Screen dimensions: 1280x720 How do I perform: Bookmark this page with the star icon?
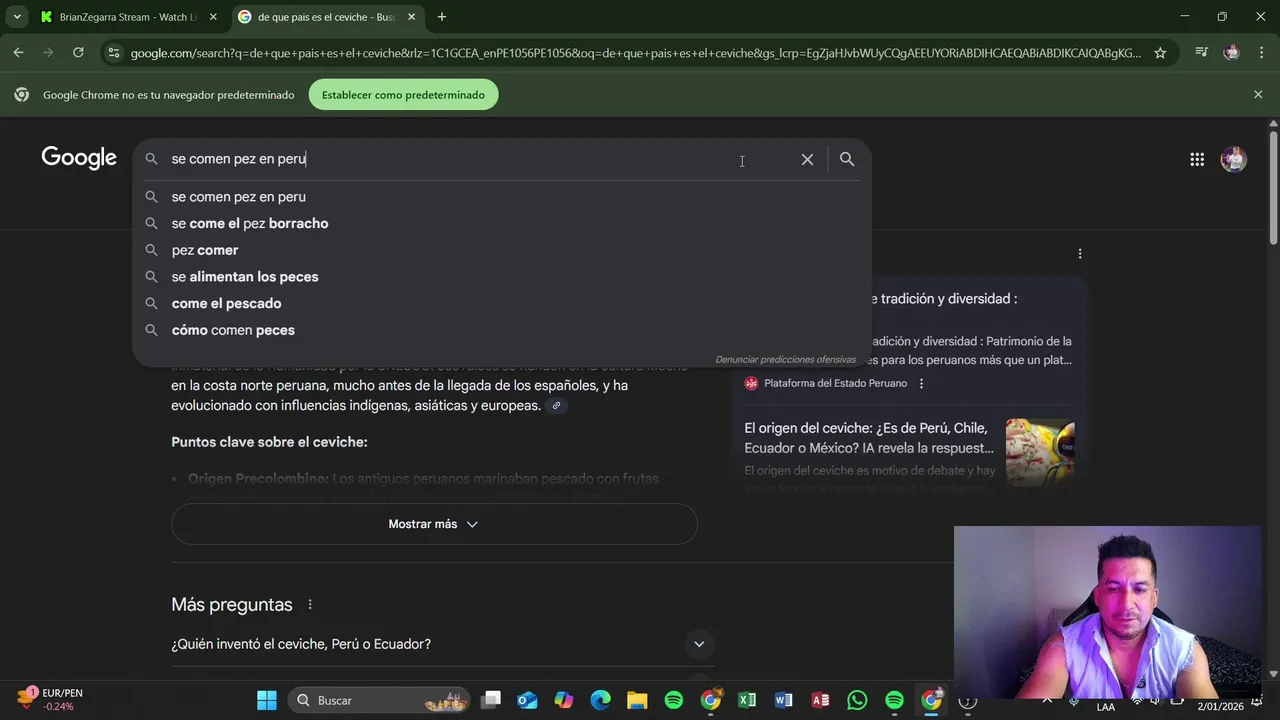(x=1160, y=53)
